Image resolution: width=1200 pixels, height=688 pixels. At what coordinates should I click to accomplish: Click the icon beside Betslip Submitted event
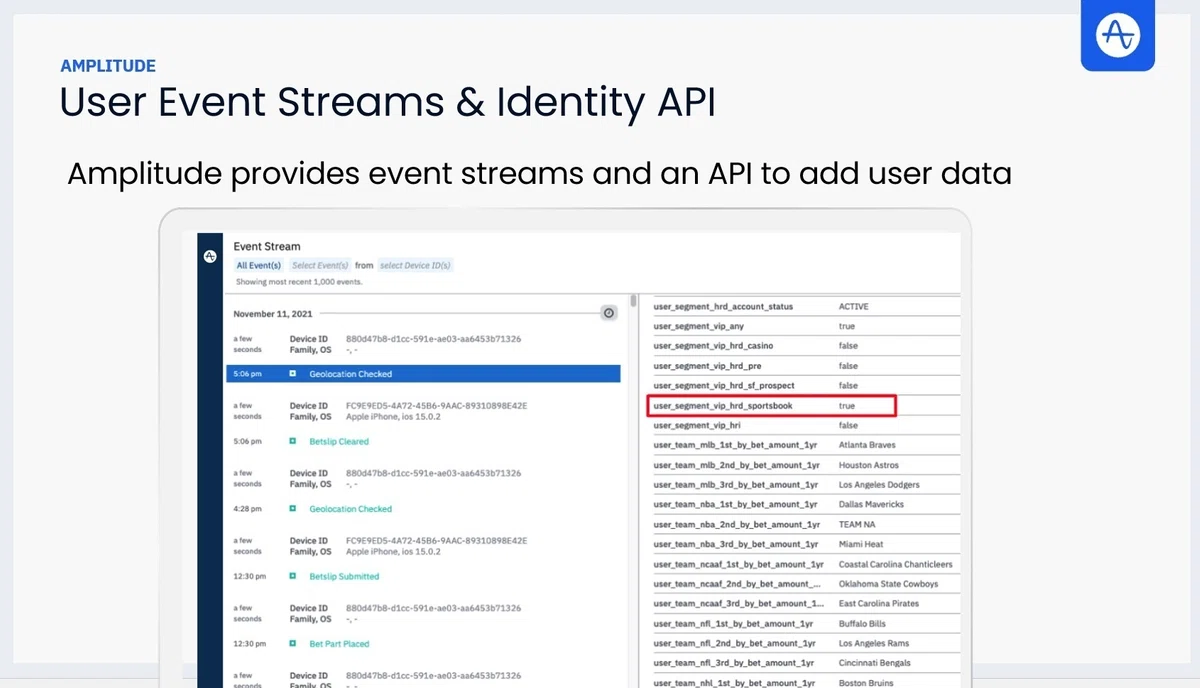click(x=293, y=576)
